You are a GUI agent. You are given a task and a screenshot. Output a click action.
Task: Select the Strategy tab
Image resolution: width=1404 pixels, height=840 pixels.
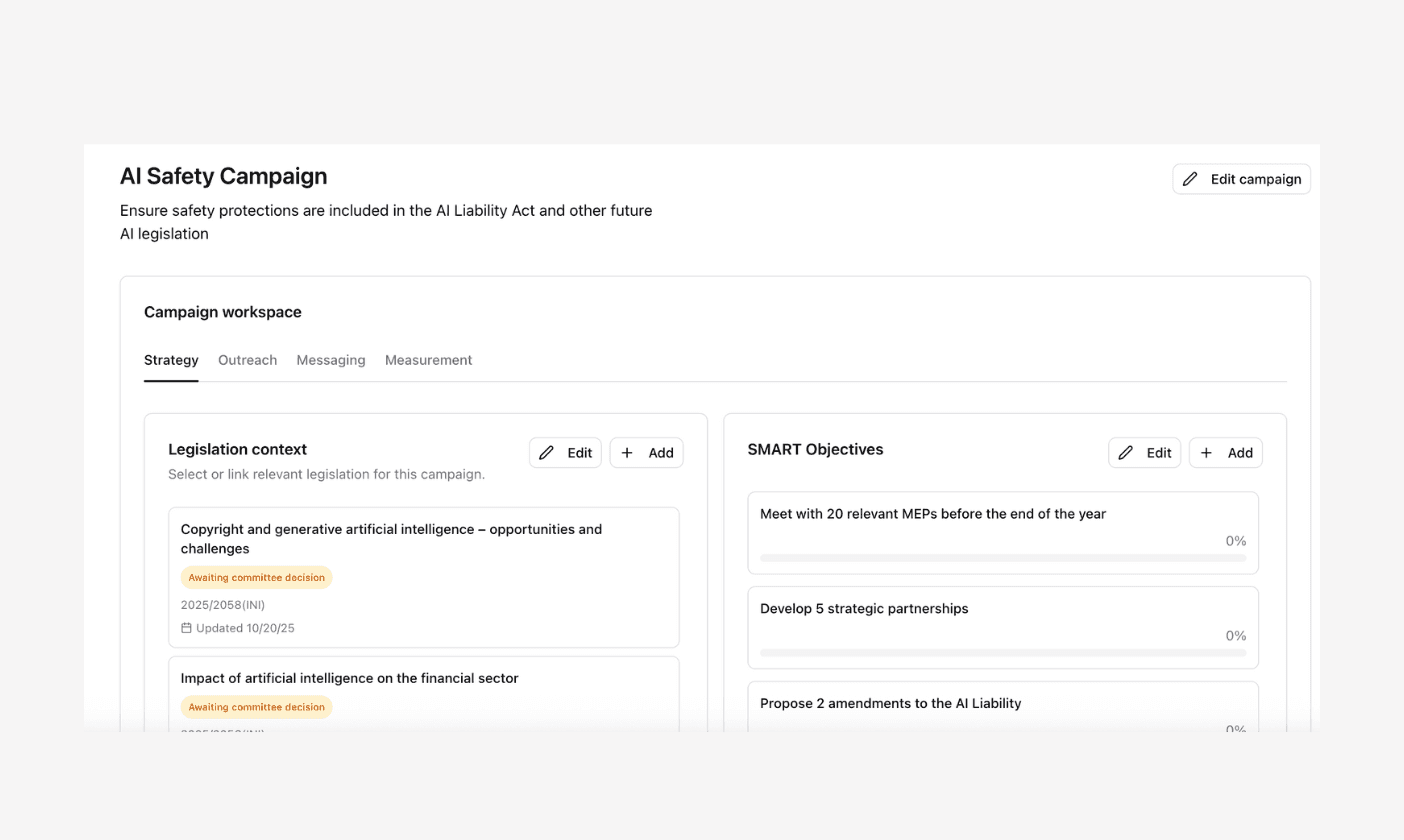[x=170, y=360]
